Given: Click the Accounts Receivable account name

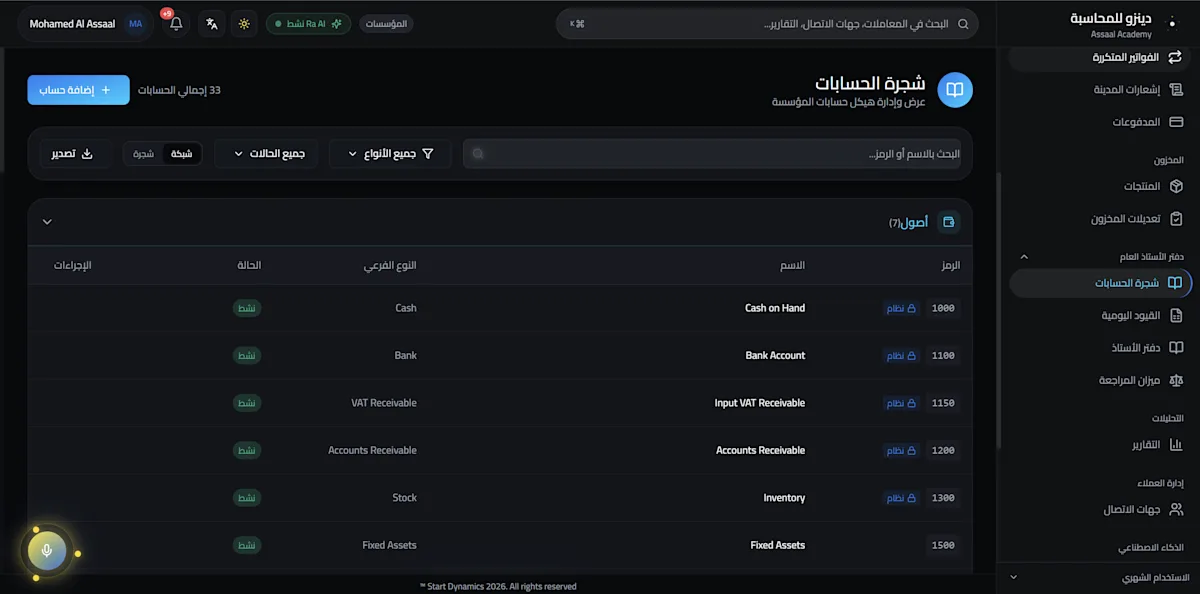Looking at the screenshot, I should (x=760, y=450).
